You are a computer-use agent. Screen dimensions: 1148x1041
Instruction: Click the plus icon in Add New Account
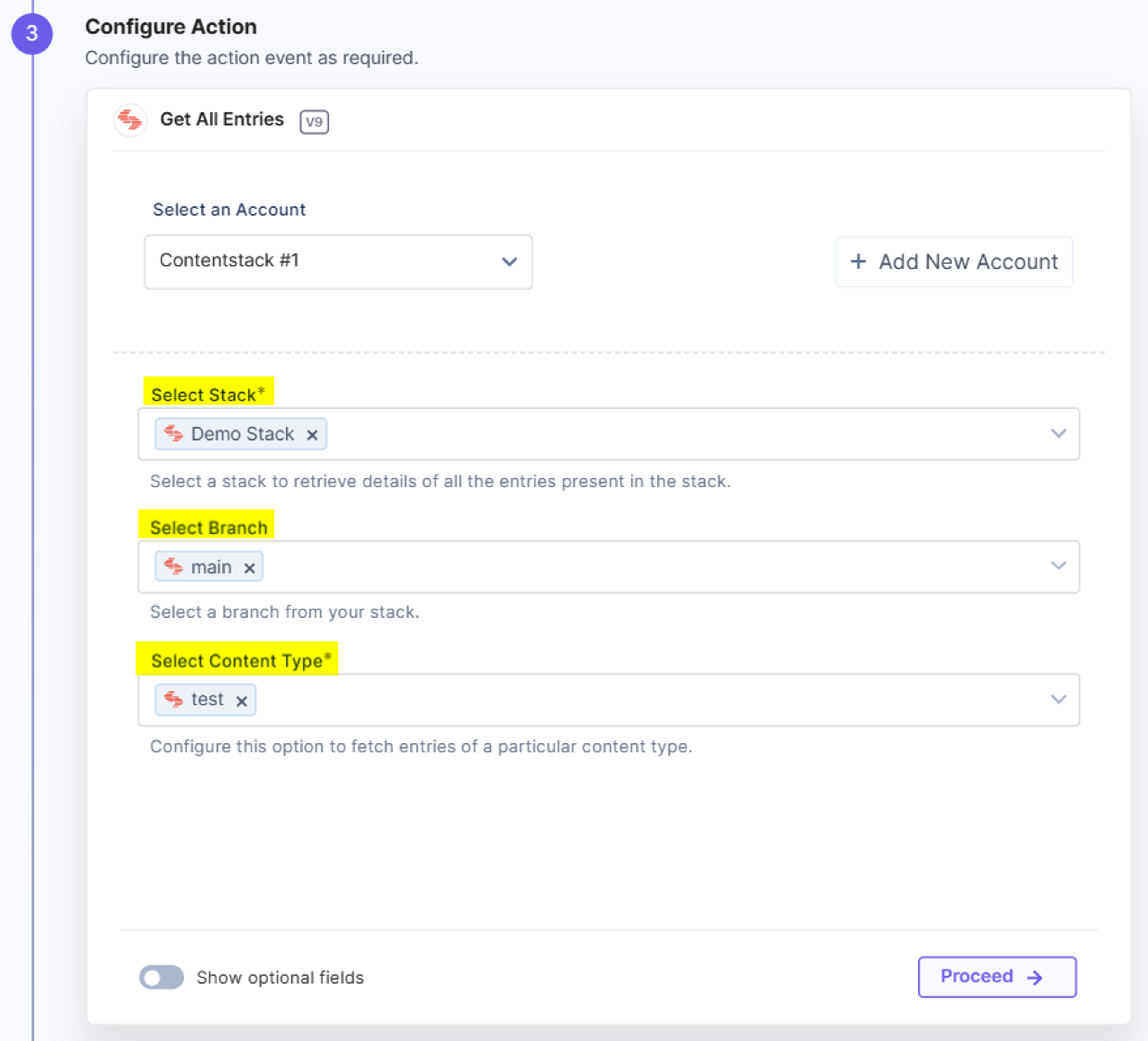tap(858, 262)
